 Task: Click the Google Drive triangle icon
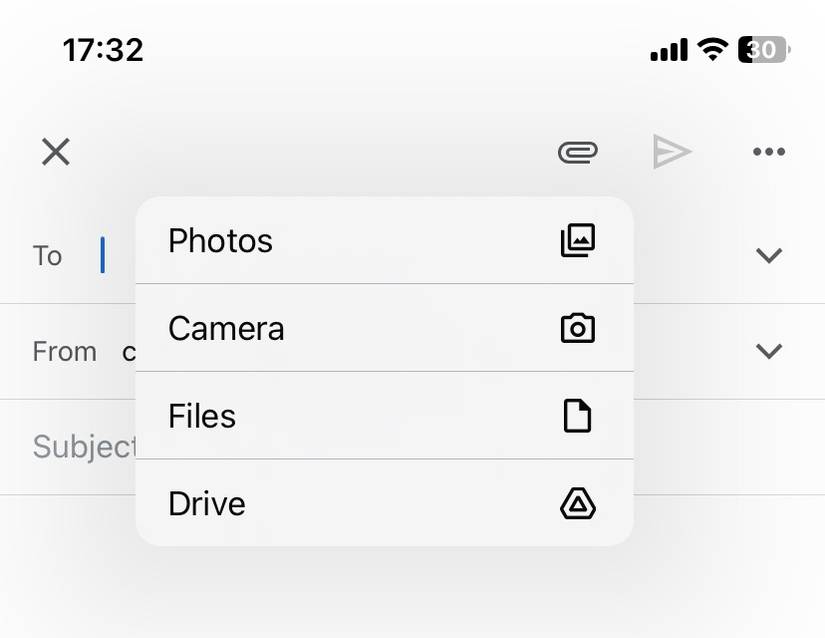(577, 504)
